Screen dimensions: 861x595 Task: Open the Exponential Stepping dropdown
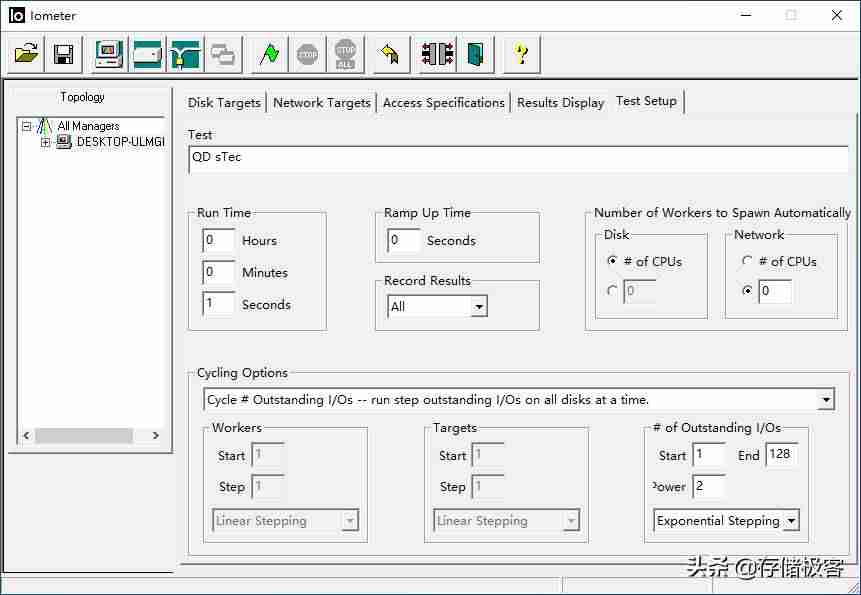tap(791, 520)
